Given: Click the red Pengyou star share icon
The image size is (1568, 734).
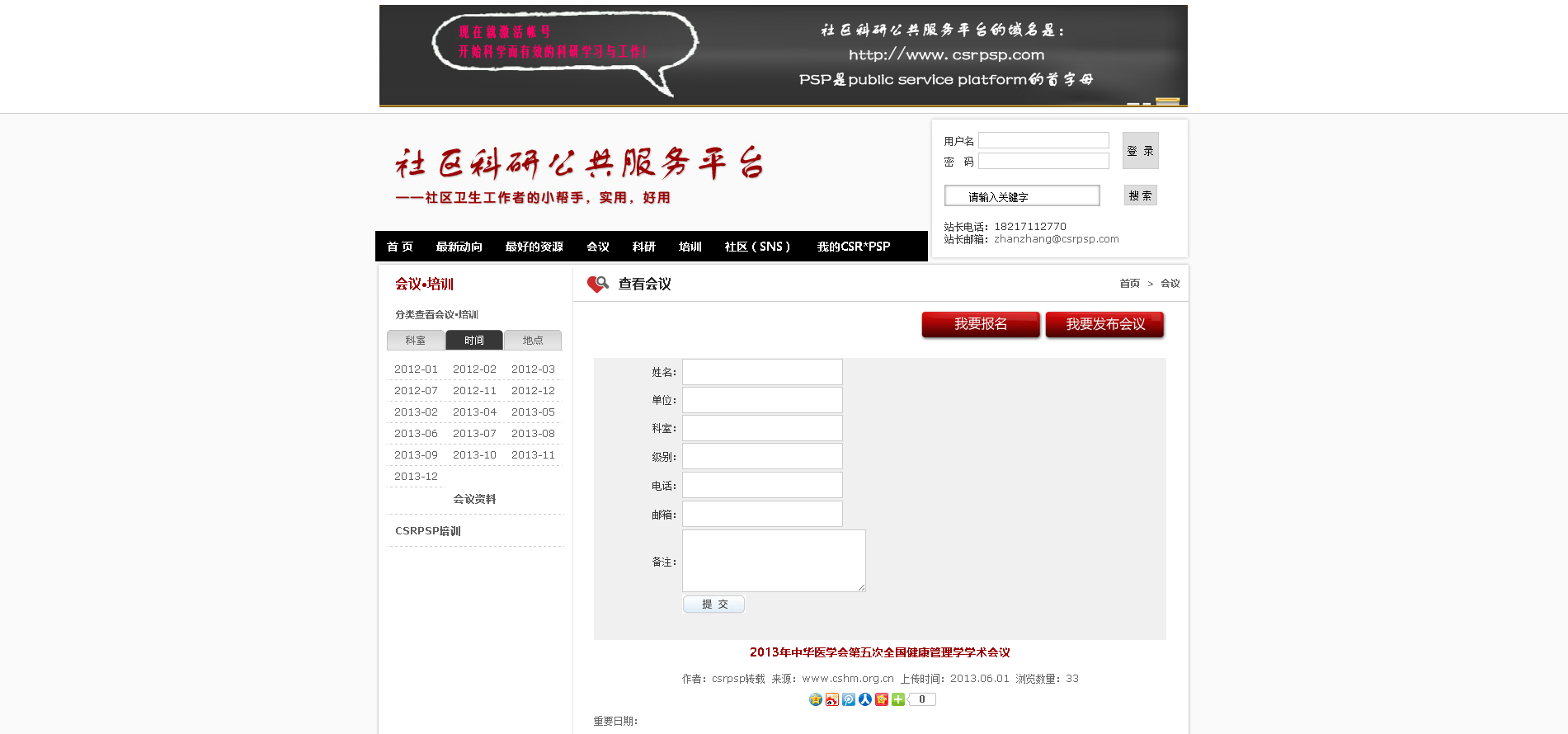Looking at the screenshot, I should pos(882,699).
